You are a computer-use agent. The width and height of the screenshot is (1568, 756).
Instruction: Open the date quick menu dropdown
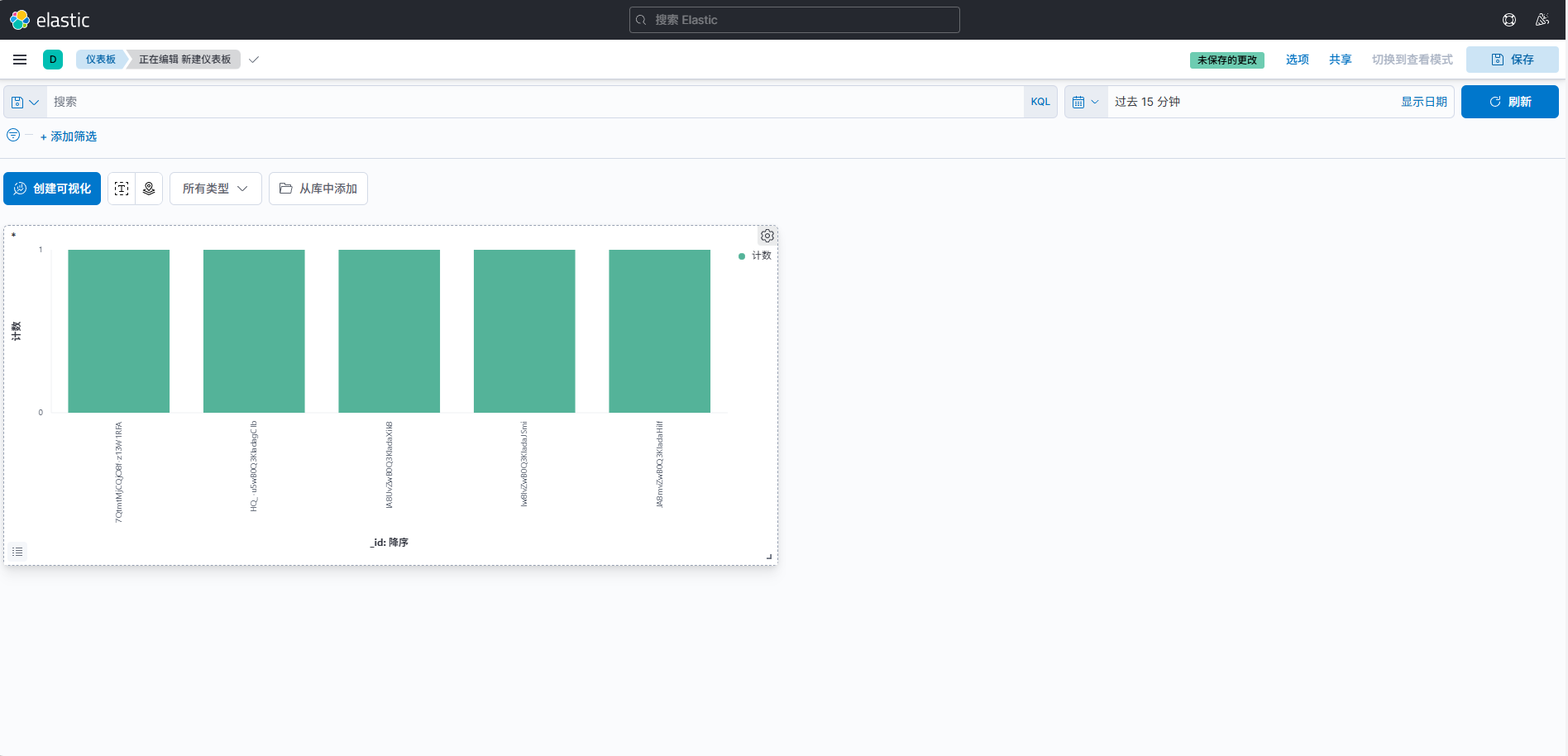click(x=1085, y=102)
